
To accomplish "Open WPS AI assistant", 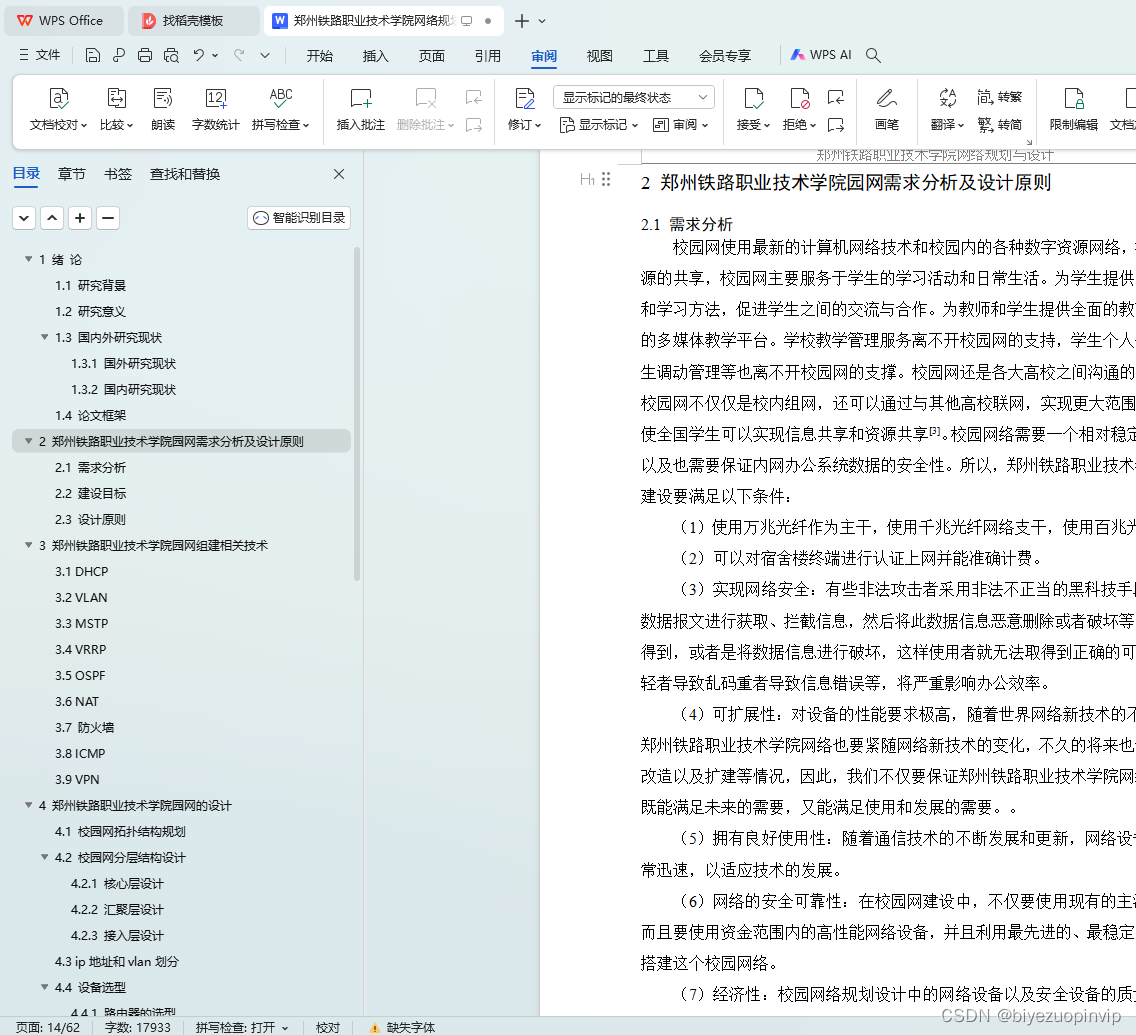I will [x=821, y=55].
